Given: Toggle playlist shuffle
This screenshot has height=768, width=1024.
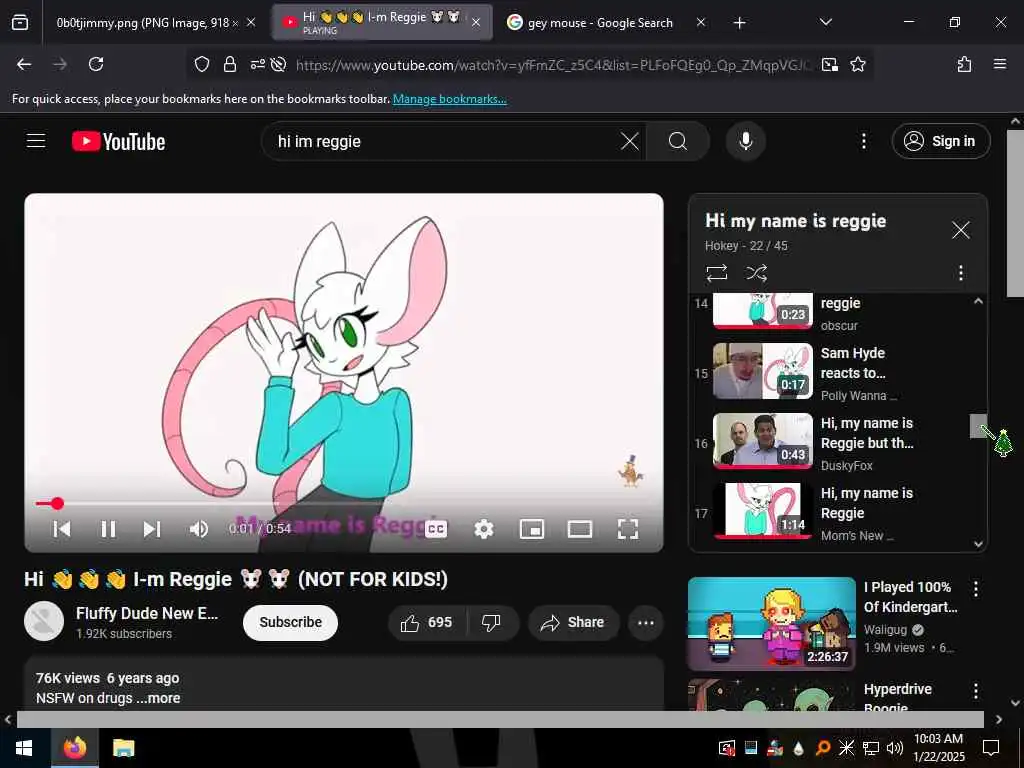Looking at the screenshot, I should pos(756,272).
